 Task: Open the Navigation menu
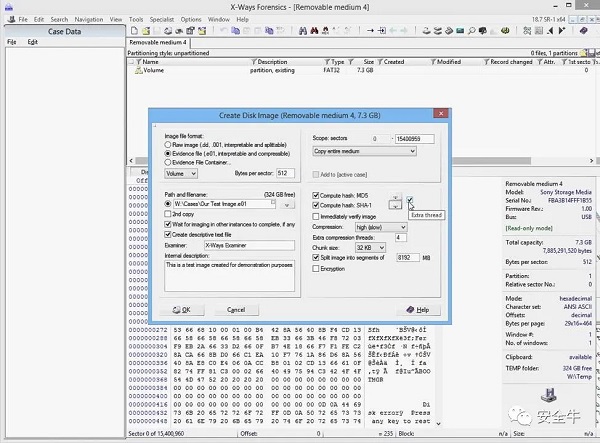89,20
